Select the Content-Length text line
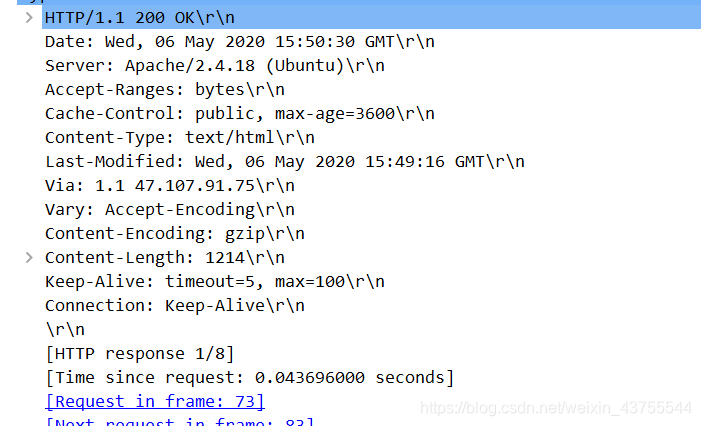Image resolution: width=701 pixels, height=426 pixels. pyautogui.click(x=165, y=258)
